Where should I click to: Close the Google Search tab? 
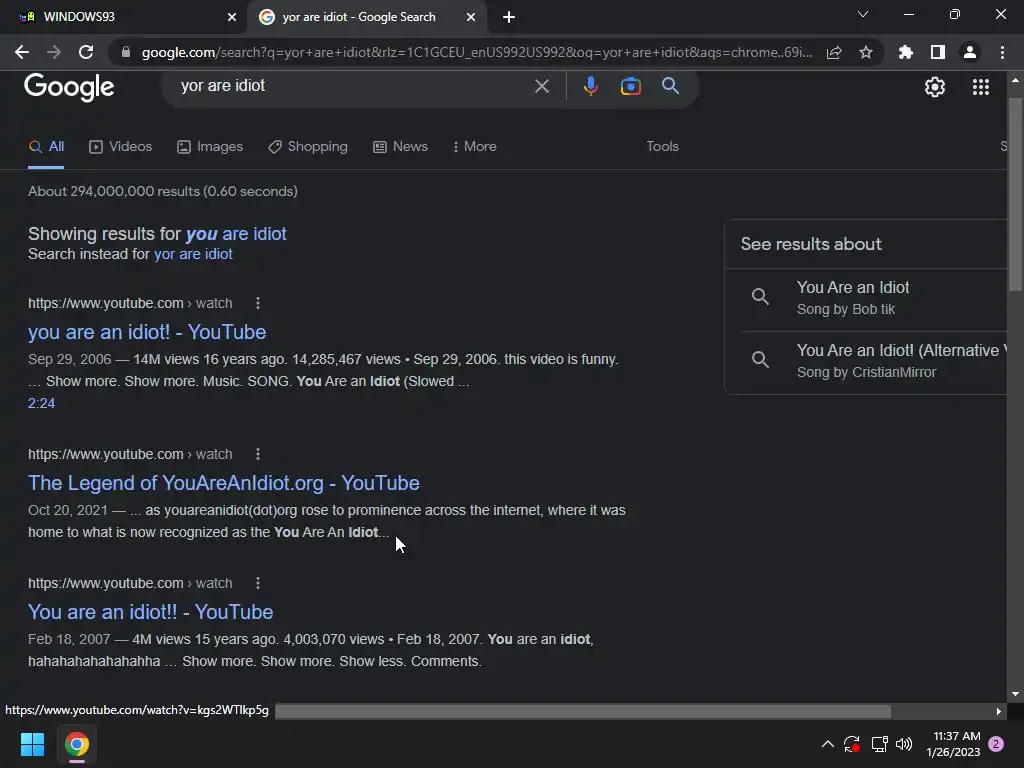(471, 17)
